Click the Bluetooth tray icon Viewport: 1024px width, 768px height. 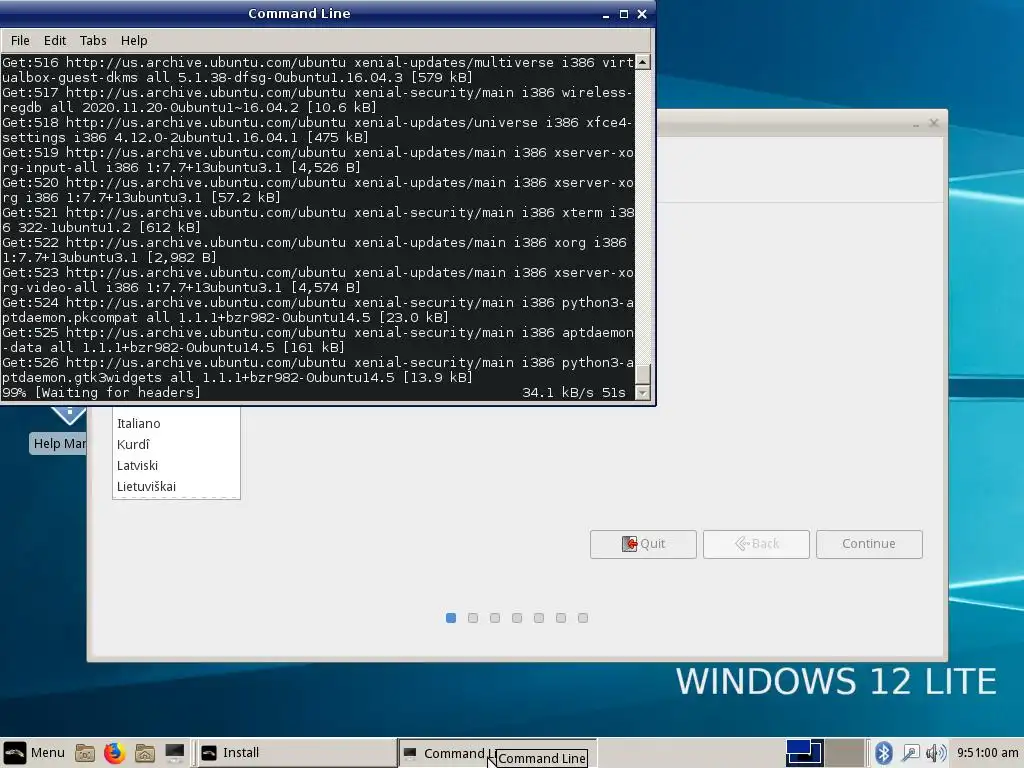884,753
